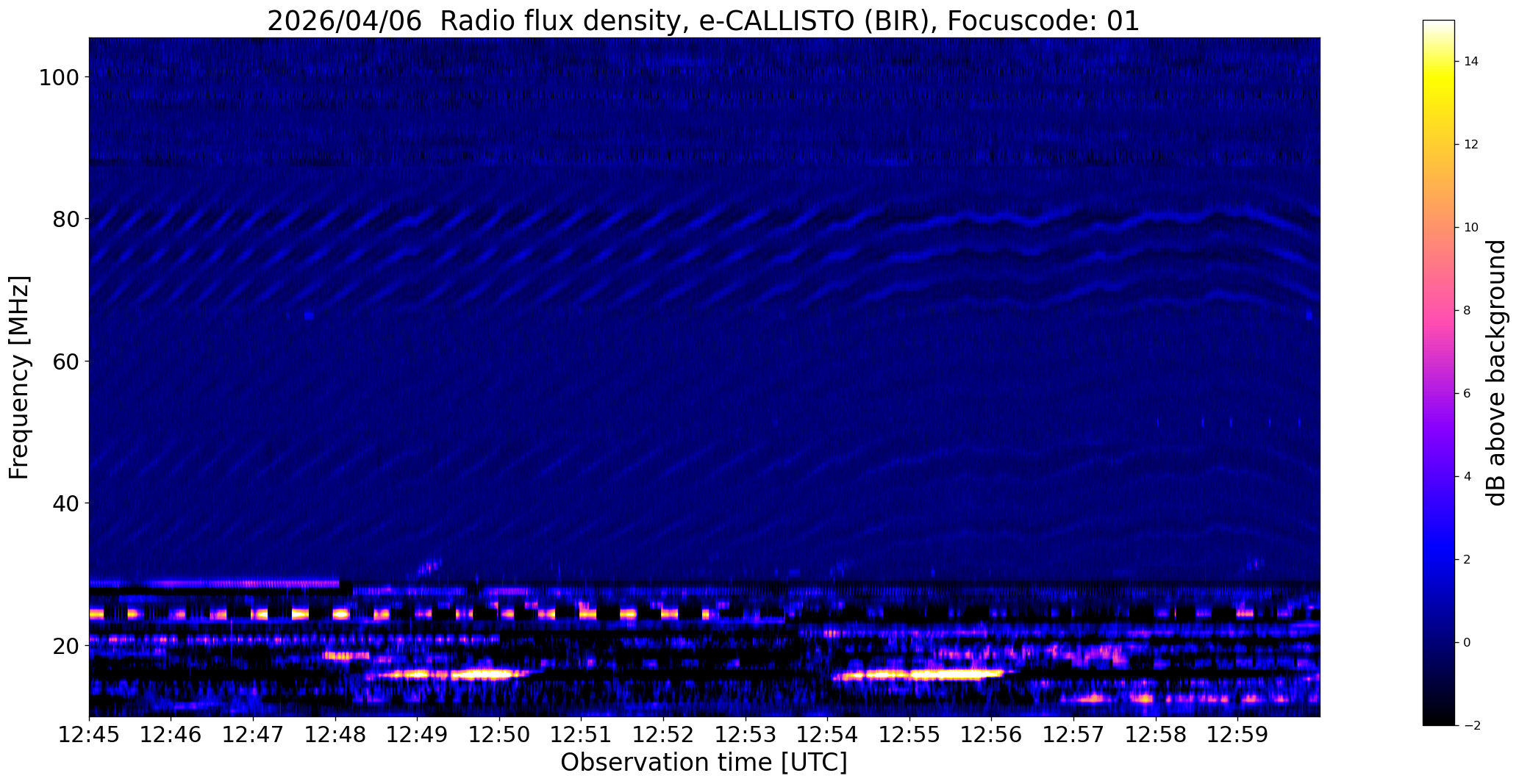This screenshot has height=784, width=1519.
Task: Click the 0 colorbar tick label
Action: [1468, 643]
